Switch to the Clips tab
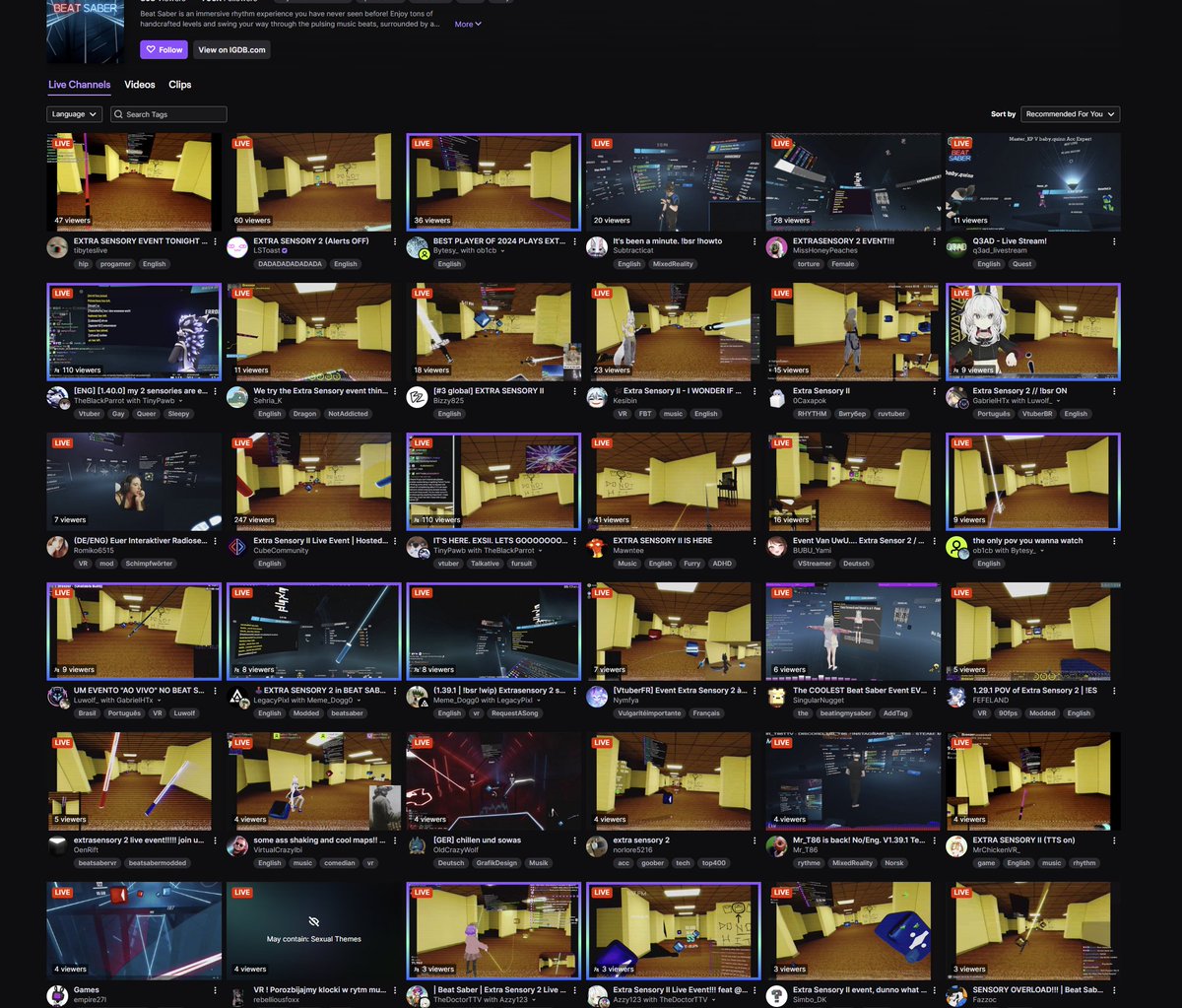 pos(180,85)
